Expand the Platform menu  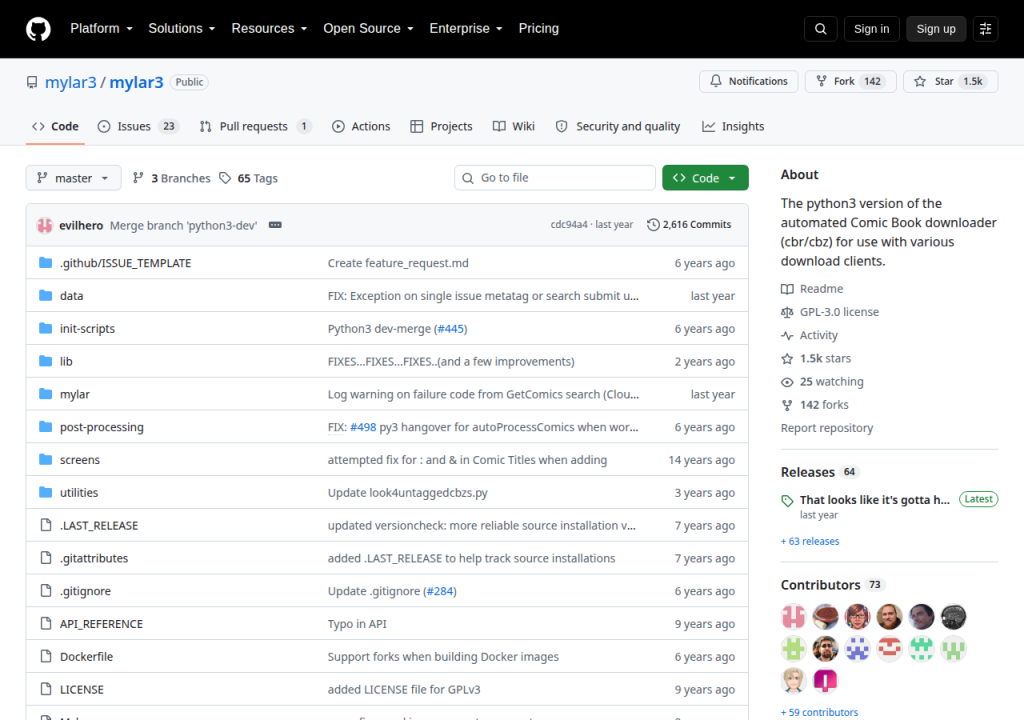point(101,29)
